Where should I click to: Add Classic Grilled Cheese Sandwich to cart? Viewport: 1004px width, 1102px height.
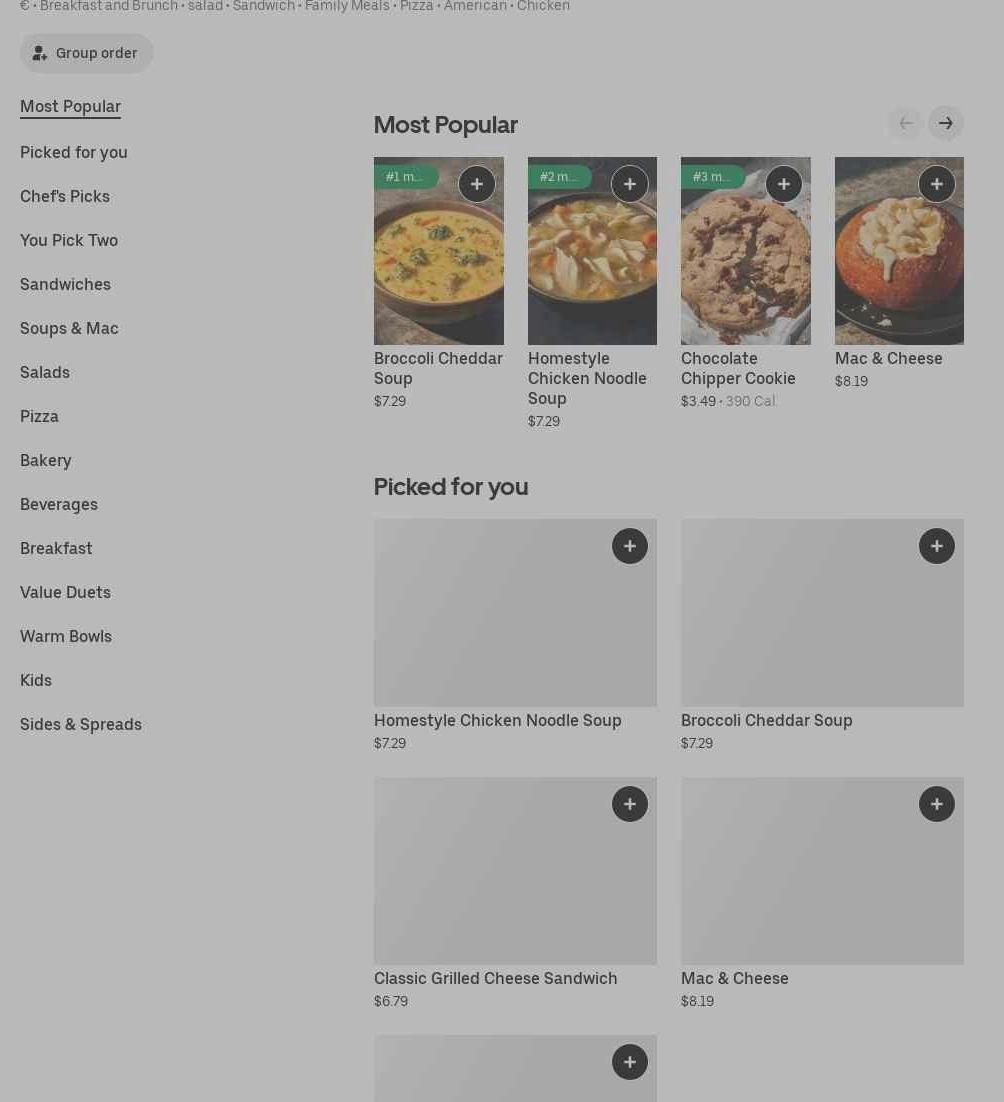[x=630, y=804]
